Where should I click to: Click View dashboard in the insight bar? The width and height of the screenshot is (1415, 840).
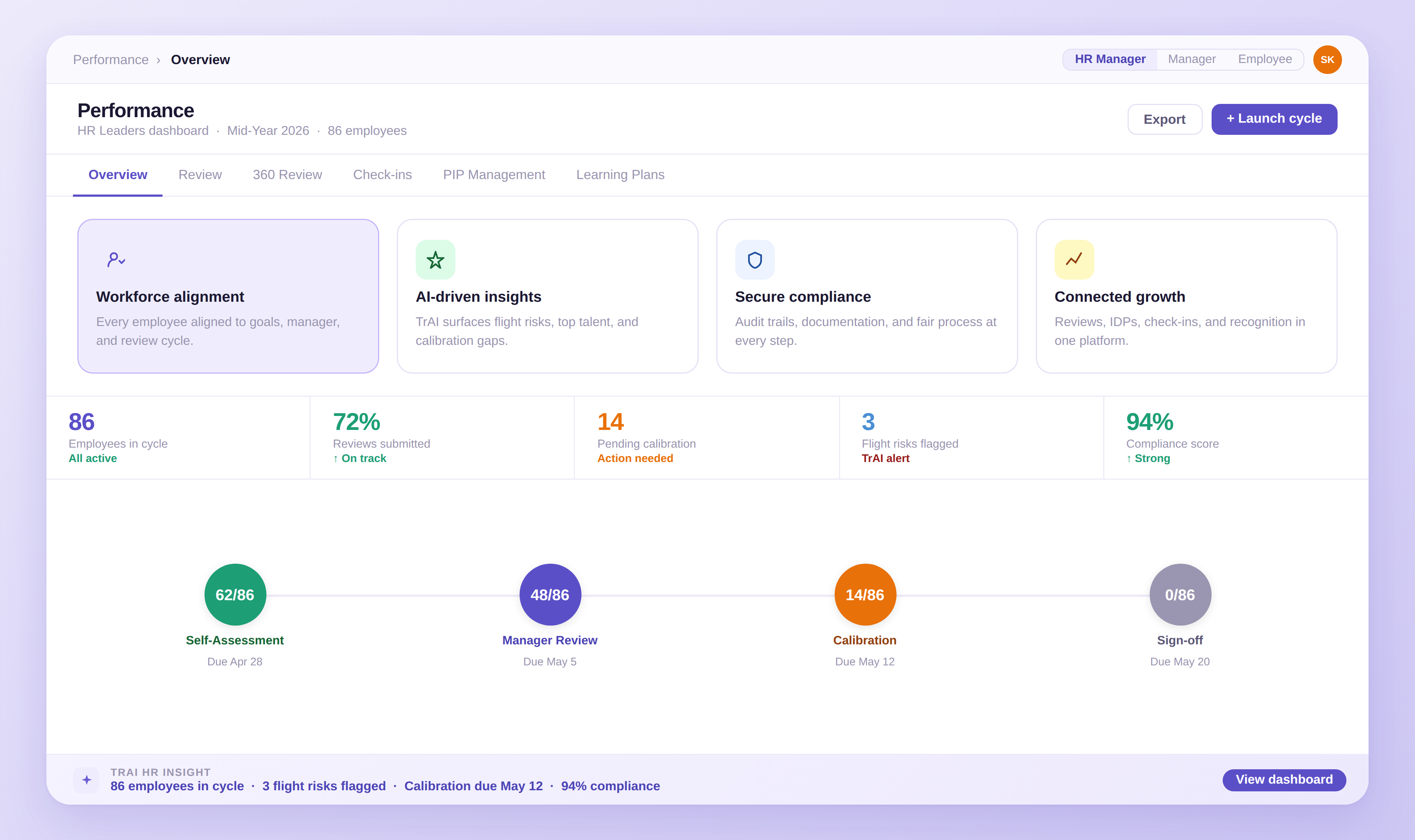pos(1284,780)
